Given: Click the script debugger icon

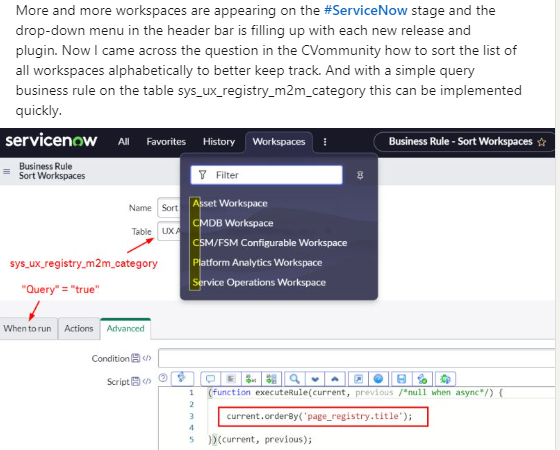Looking at the screenshot, I should (422, 379).
